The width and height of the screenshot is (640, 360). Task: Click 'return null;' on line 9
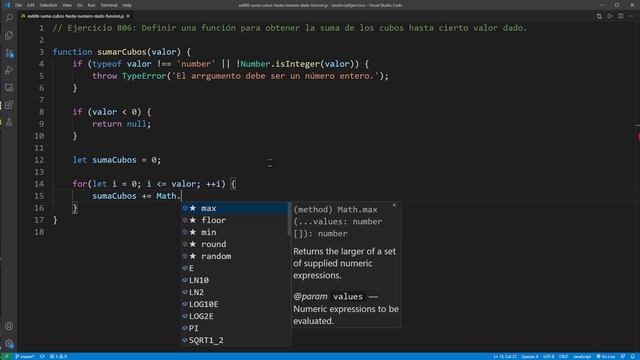[122, 124]
